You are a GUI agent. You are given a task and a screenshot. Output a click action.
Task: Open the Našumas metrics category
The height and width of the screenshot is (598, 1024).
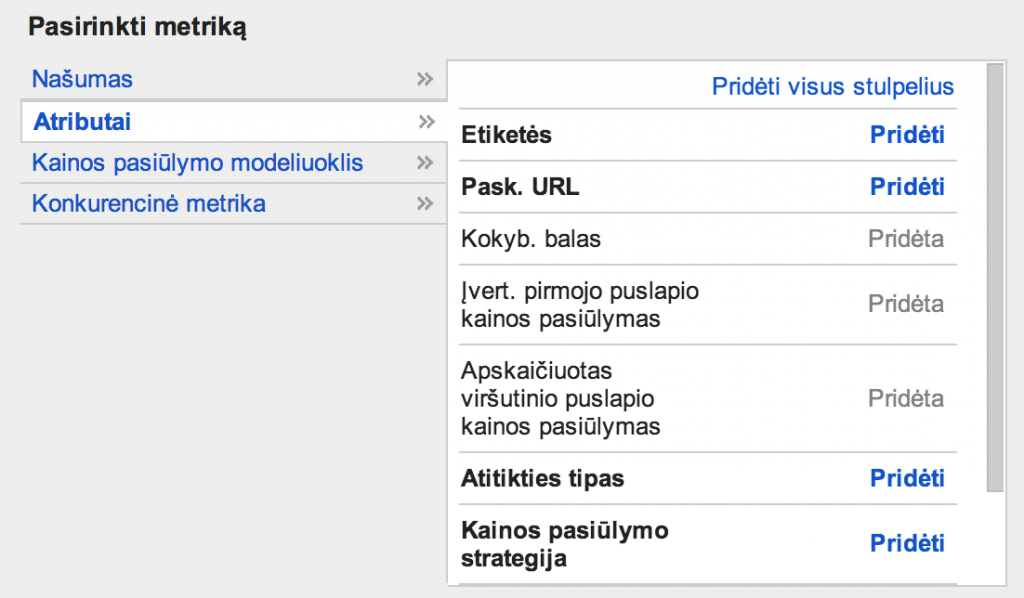pos(84,79)
